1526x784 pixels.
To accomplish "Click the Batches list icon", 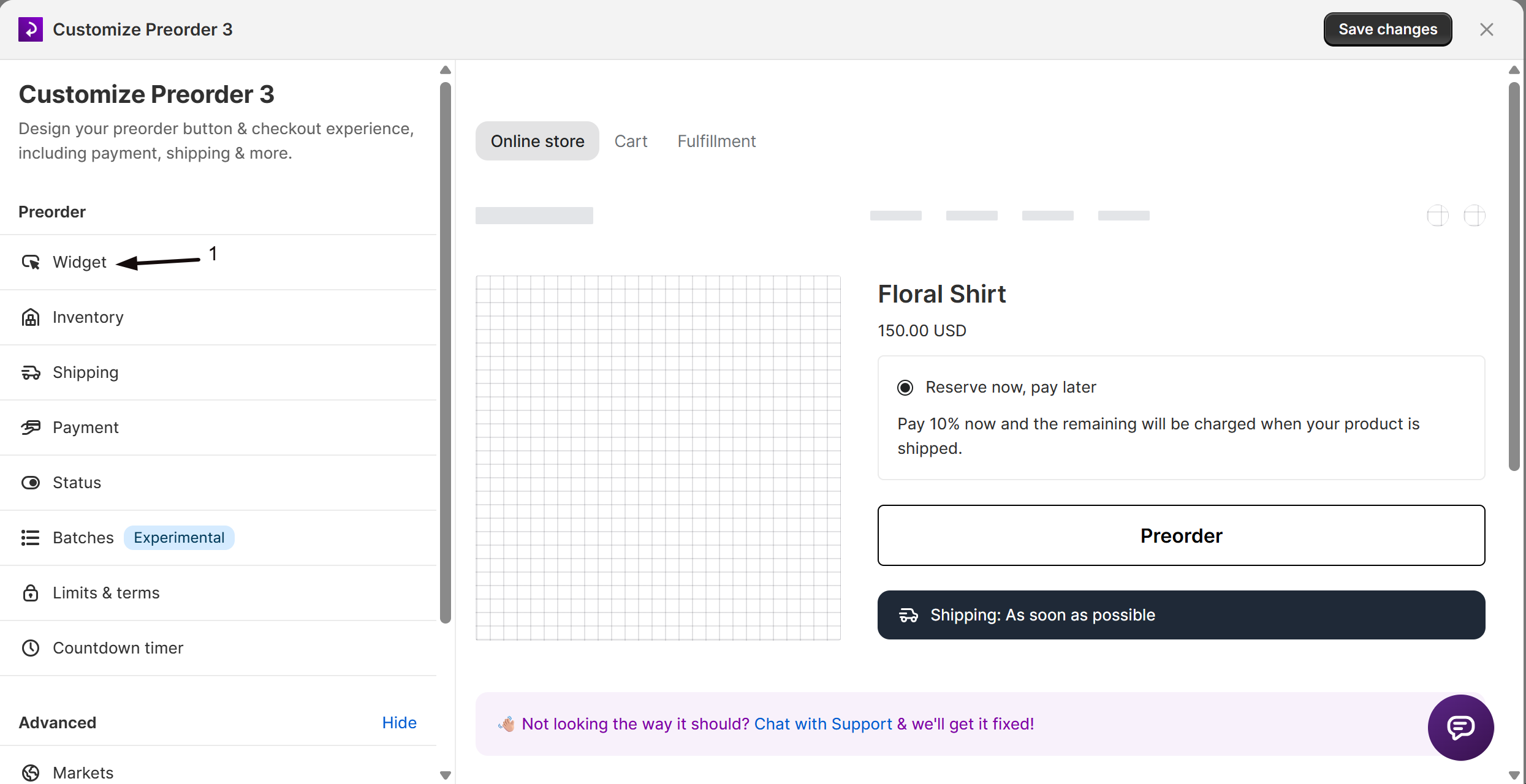I will 31,538.
